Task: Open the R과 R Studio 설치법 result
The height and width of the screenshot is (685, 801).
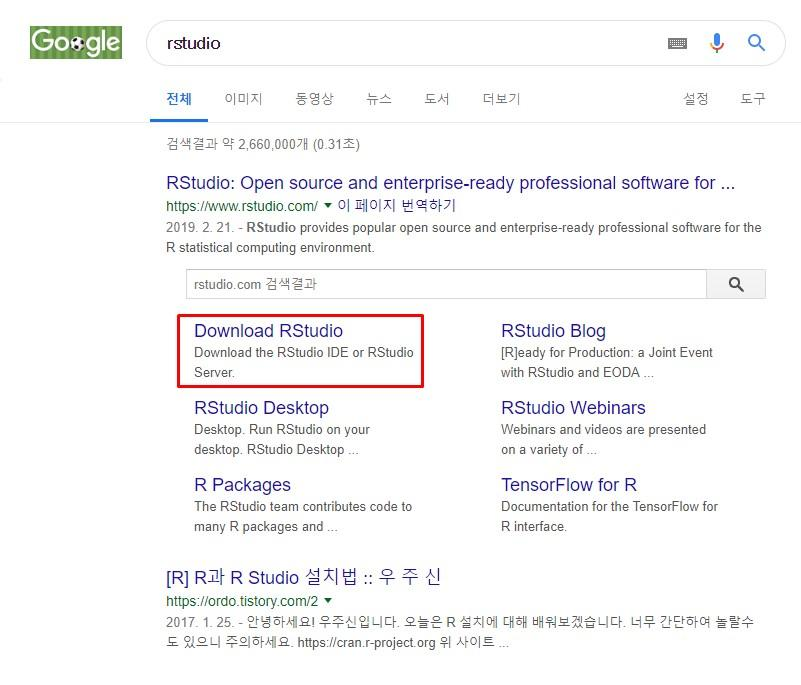Action: tap(303, 577)
